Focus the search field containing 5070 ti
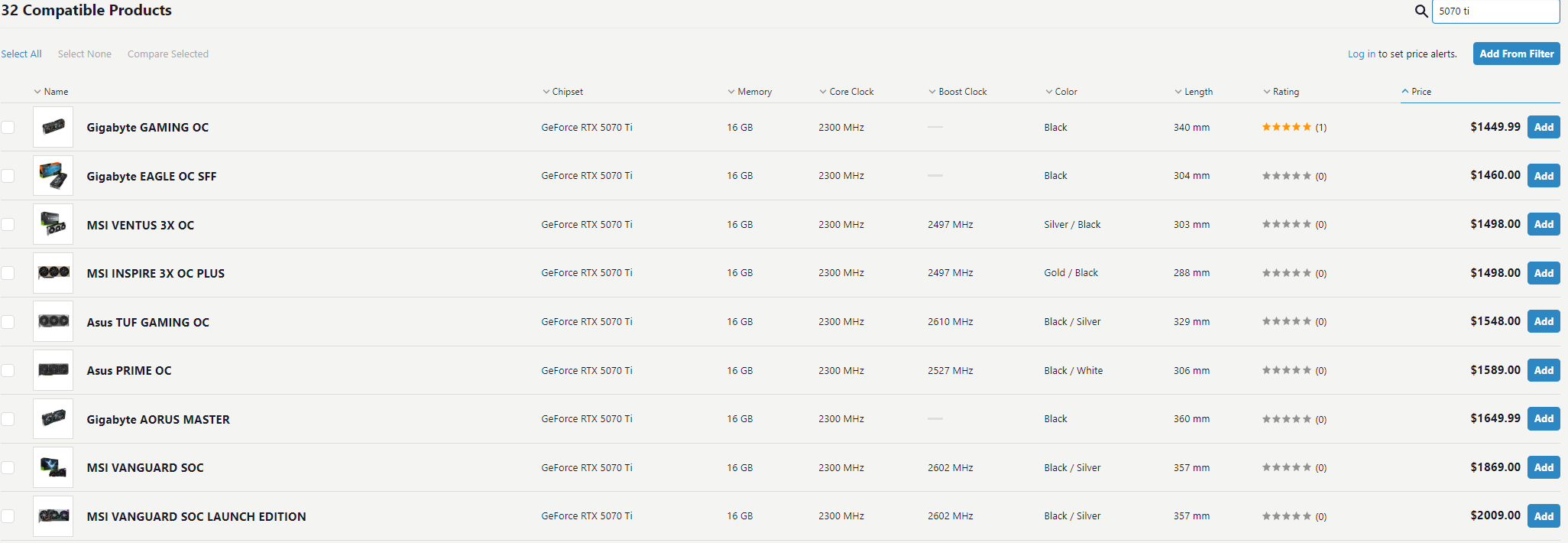Image resolution: width=1568 pixels, height=543 pixels. pos(1494,11)
